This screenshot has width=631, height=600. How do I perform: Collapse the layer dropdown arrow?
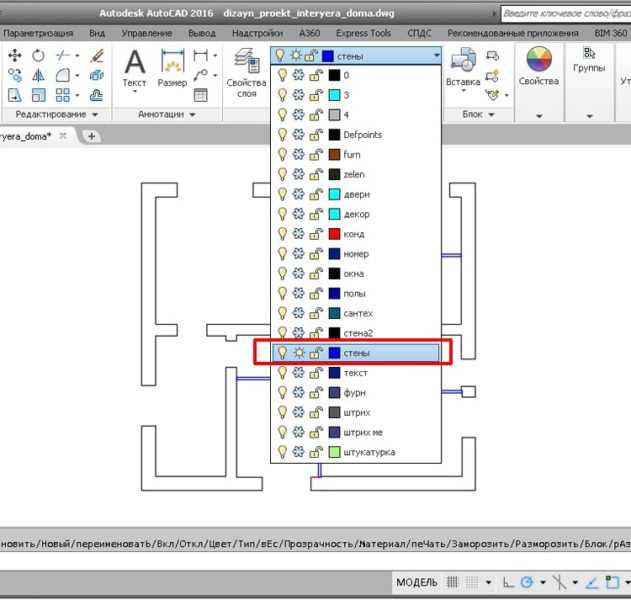pos(437,56)
